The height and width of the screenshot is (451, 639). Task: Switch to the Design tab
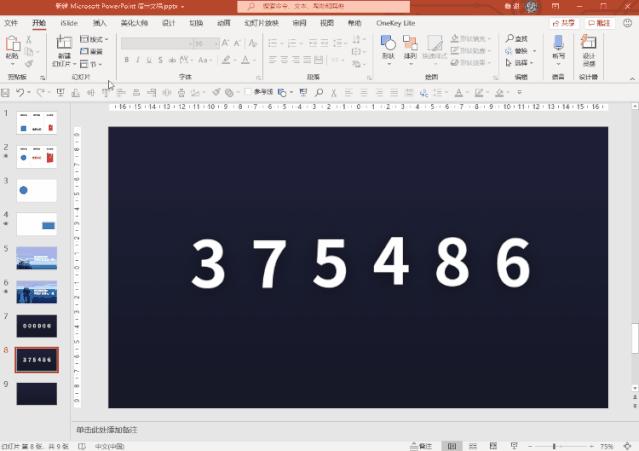[x=168, y=23]
